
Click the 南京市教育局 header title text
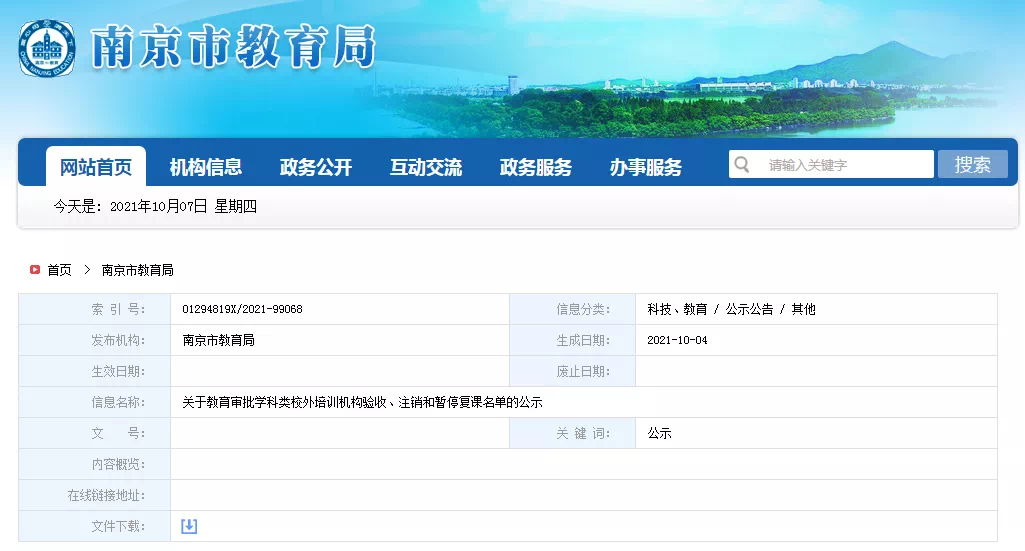point(233,48)
